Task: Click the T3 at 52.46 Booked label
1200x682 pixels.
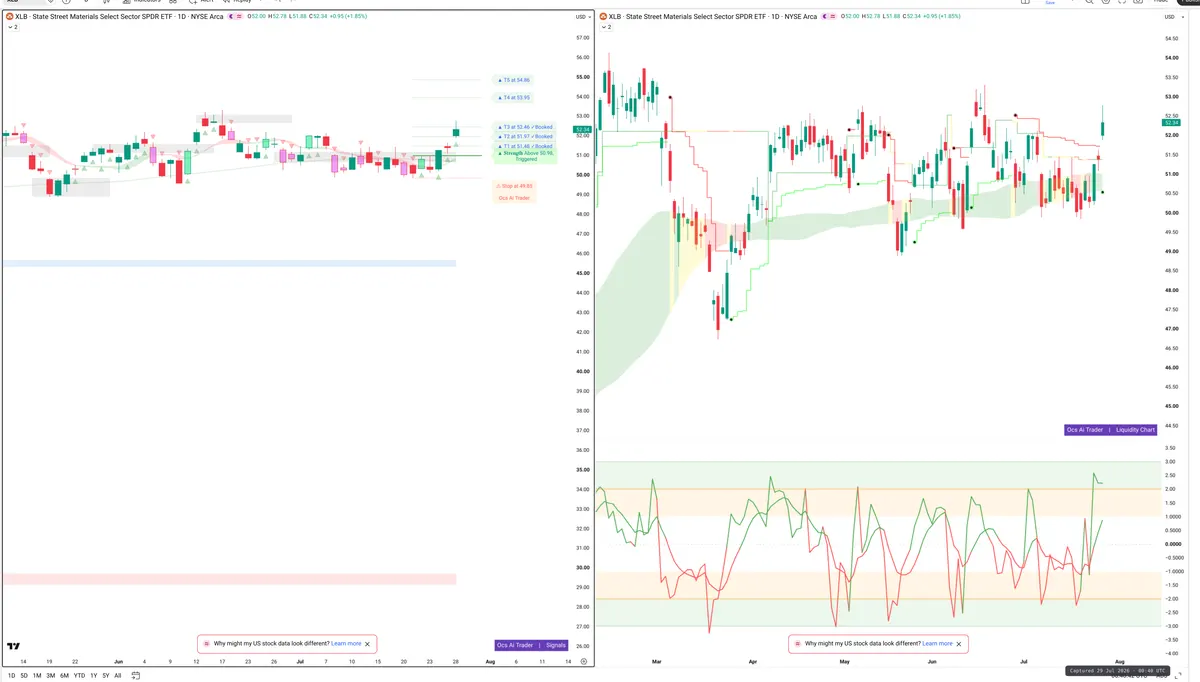Action: 525,127
